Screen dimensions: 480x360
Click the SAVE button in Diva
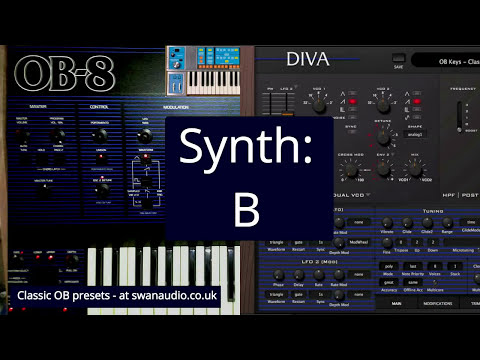point(398,59)
